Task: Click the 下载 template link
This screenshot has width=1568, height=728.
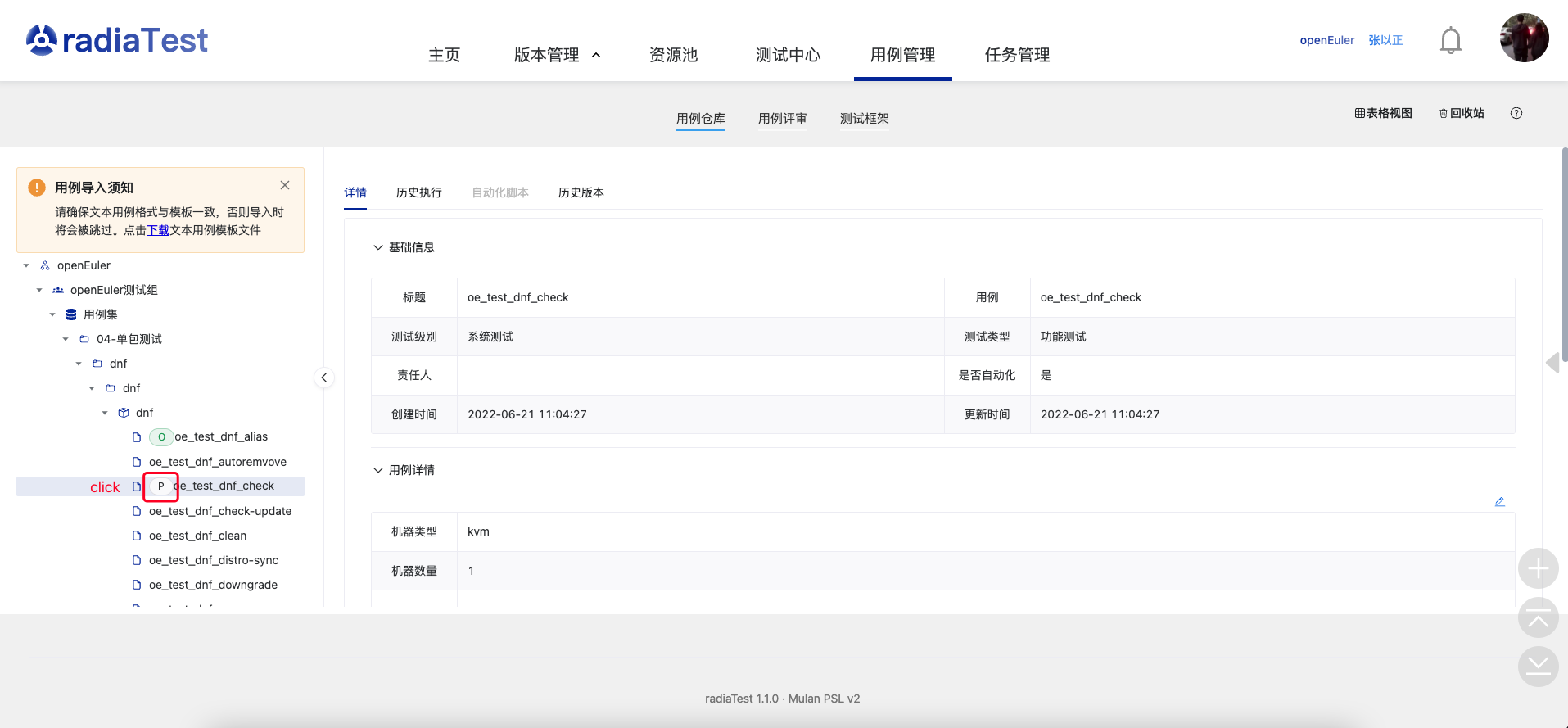Action: [158, 230]
